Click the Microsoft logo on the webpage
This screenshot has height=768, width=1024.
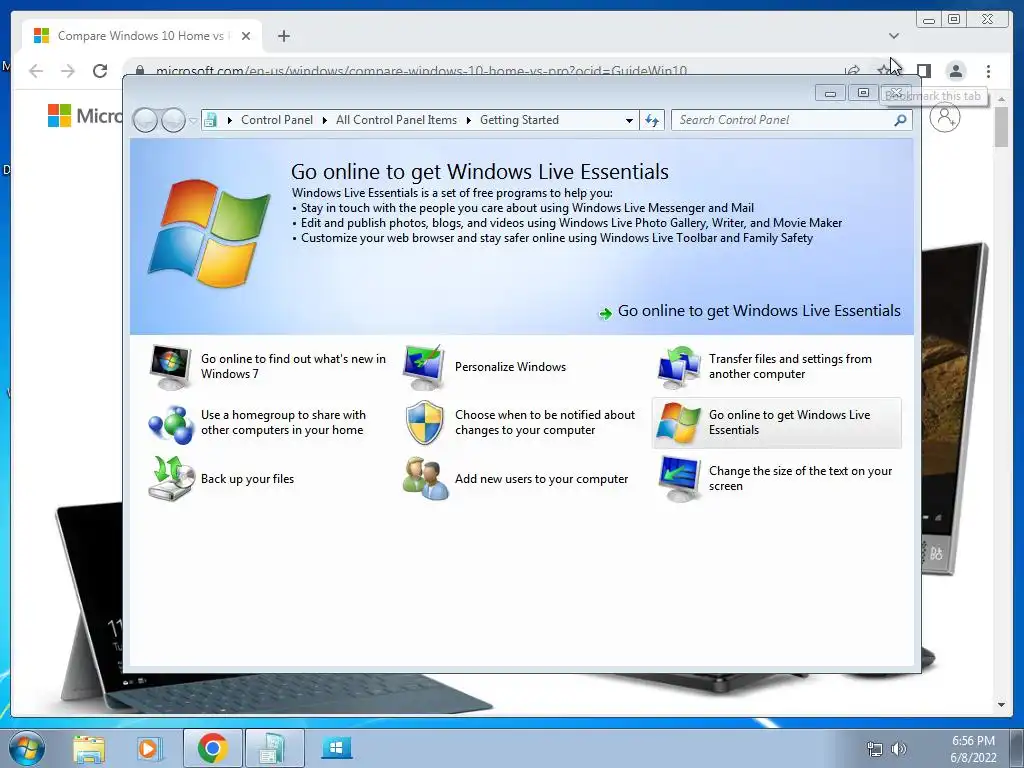coord(59,116)
